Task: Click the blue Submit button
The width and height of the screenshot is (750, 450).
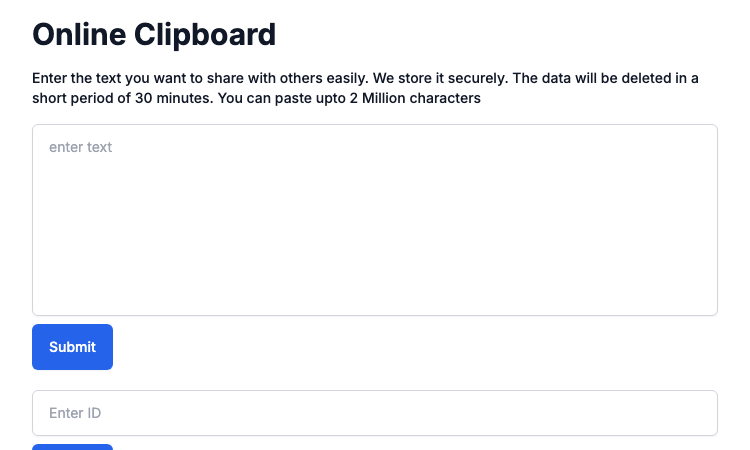Action: (x=72, y=347)
